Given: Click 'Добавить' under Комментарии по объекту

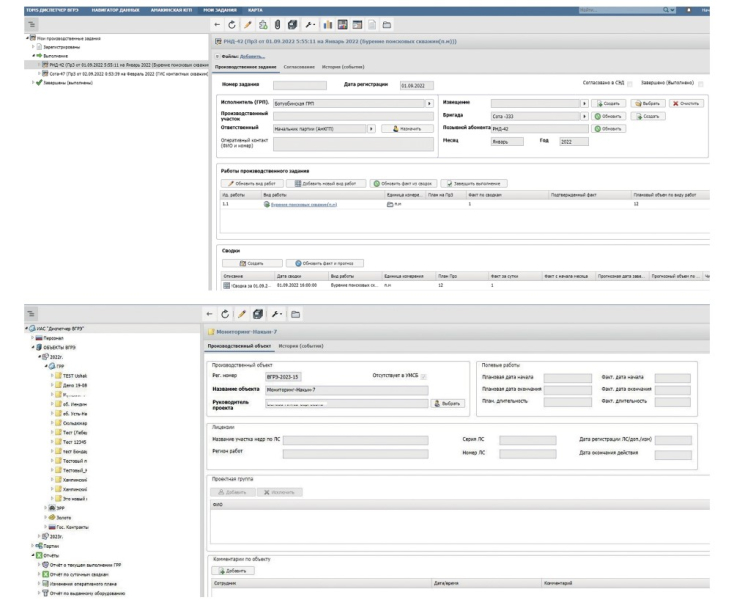Looking at the screenshot, I should pyautogui.click(x=233, y=571).
